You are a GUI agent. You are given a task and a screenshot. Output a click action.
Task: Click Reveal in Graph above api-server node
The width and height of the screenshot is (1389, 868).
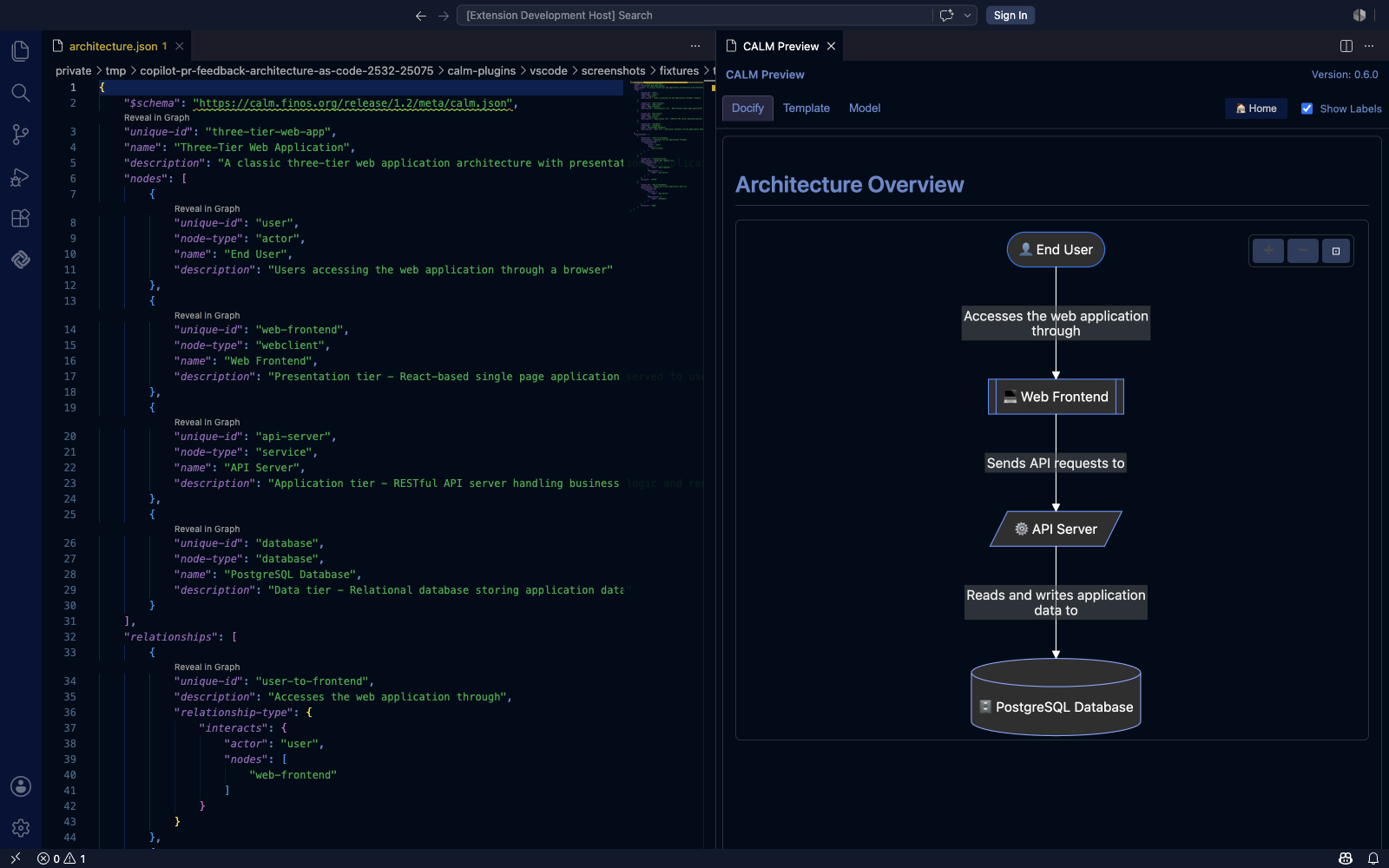(207, 422)
